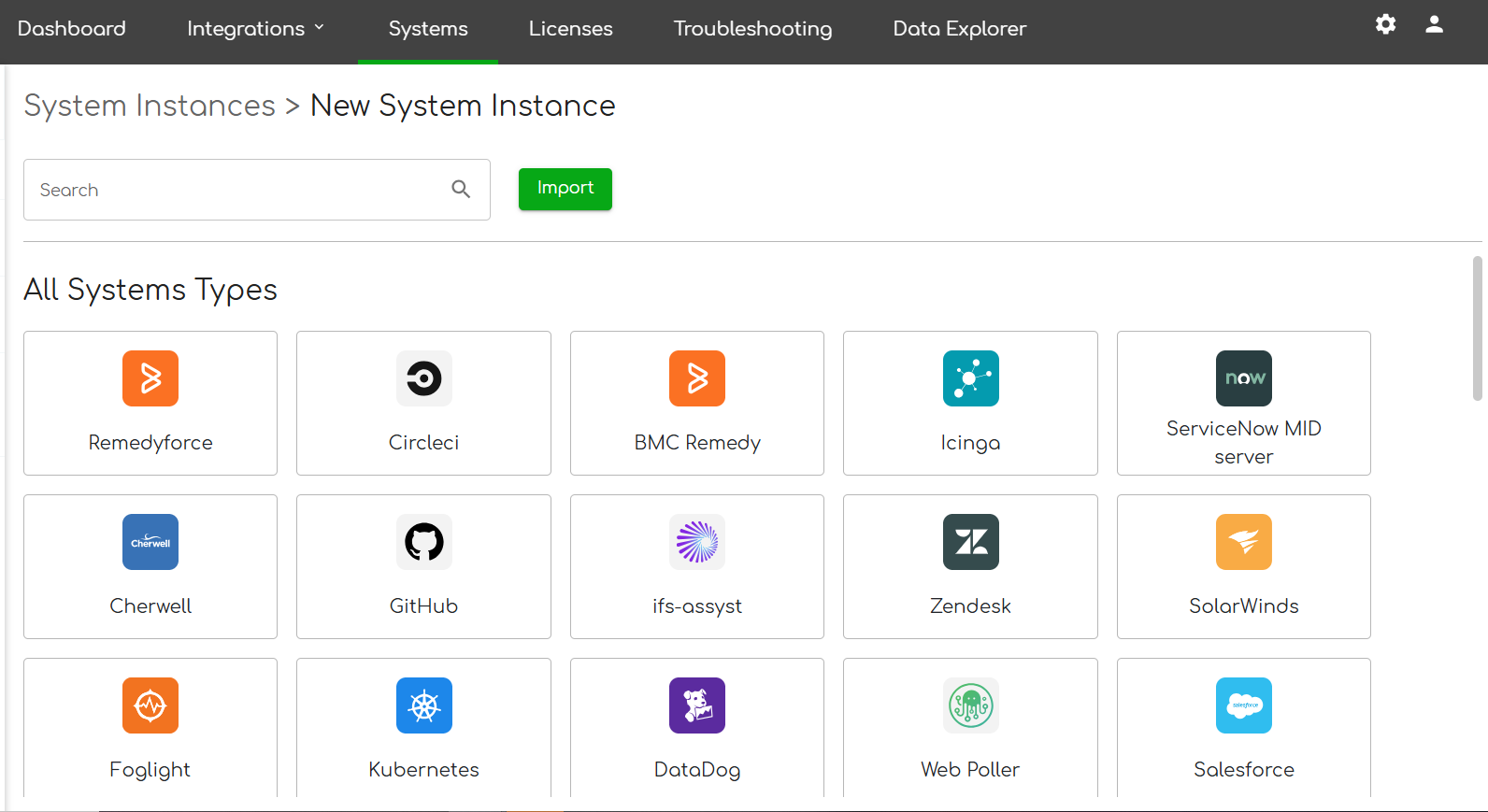
Task: Click the All Systems Types heading
Action: 150,290
